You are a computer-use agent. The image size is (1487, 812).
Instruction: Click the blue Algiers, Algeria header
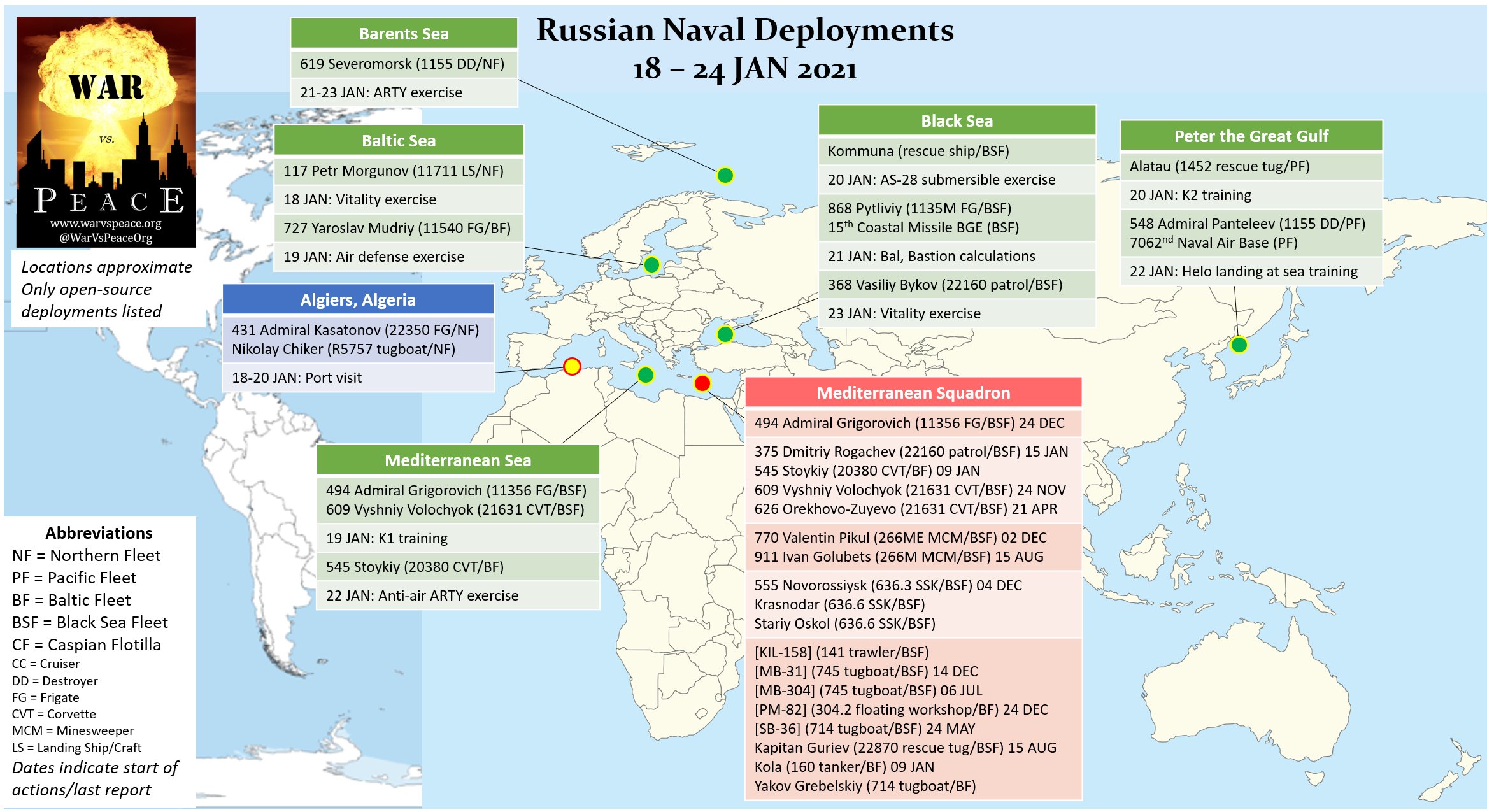pos(358,300)
